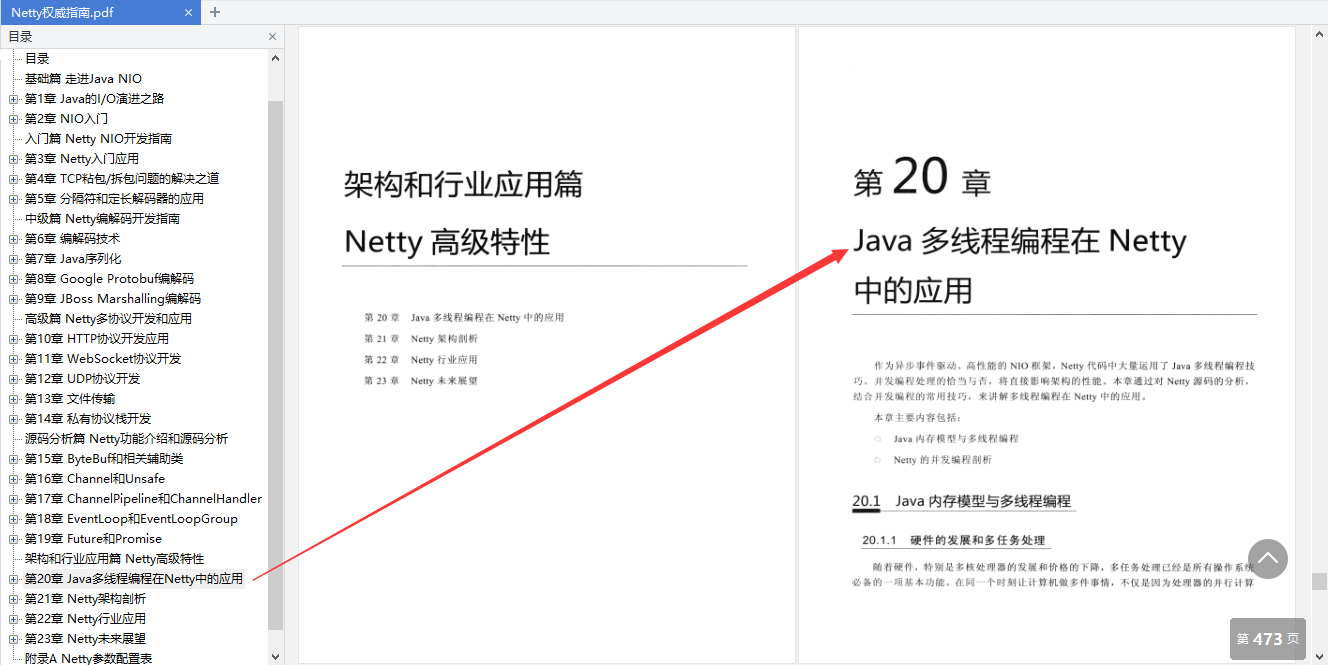Expand 第20章 Java多线程编程 node
The height and width of the screenshot is (665, 1328).
(14, 579)
